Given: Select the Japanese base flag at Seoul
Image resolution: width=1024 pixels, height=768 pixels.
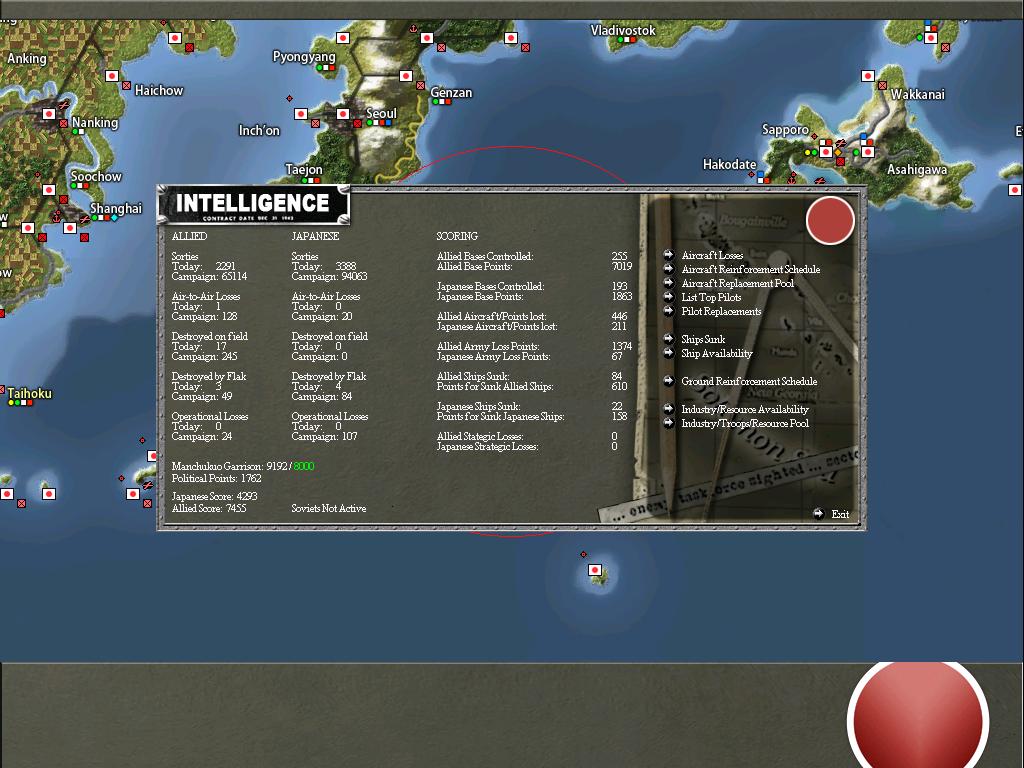Looking at the screenshot, I should click(x=343, y=114).
